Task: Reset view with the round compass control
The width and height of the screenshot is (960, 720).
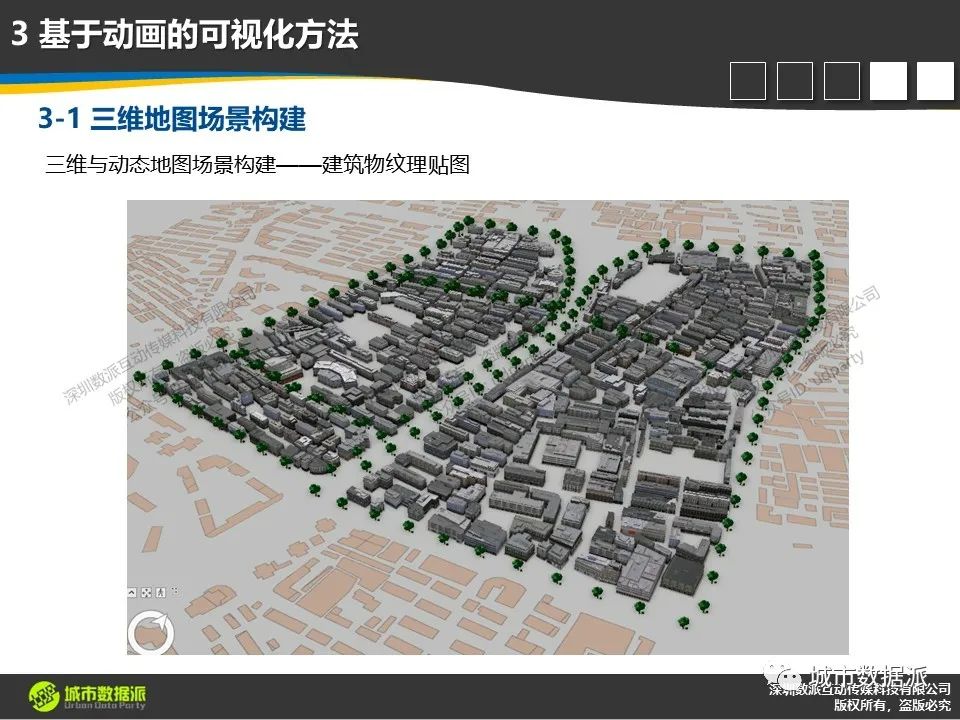Action: pyautogui.click(x=151, y=632)
